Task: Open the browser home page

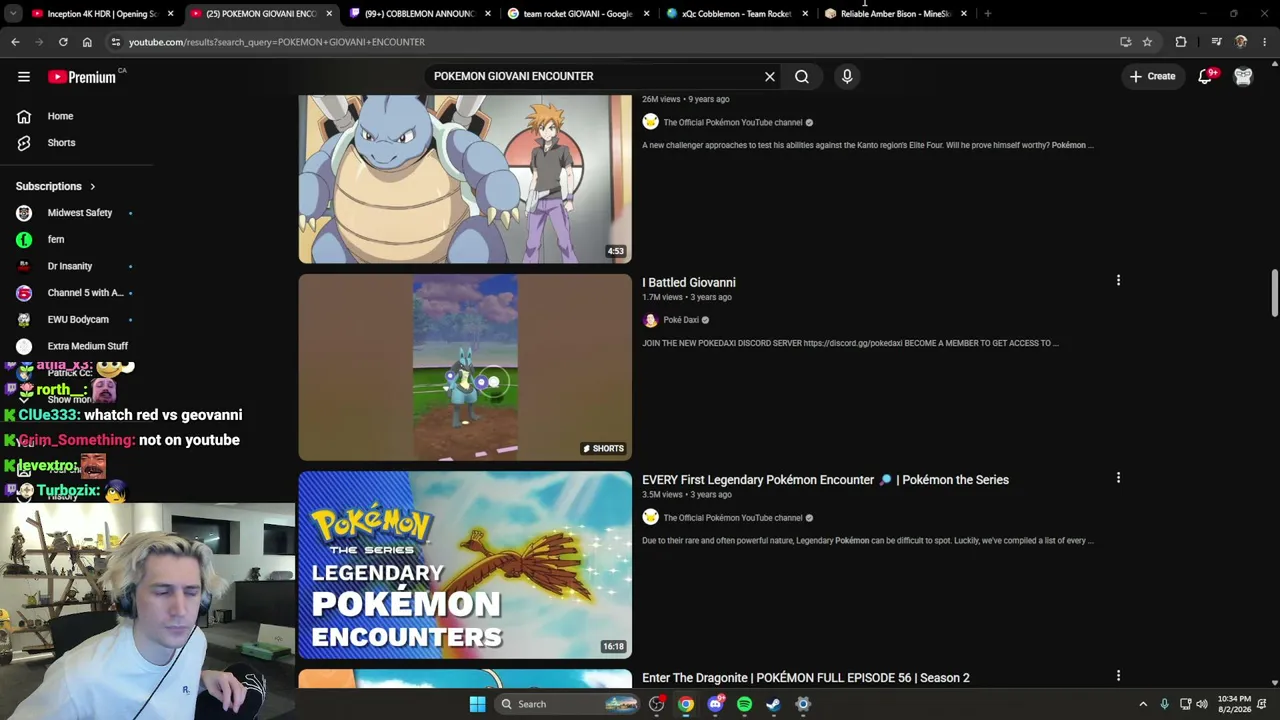Action: 87,42
